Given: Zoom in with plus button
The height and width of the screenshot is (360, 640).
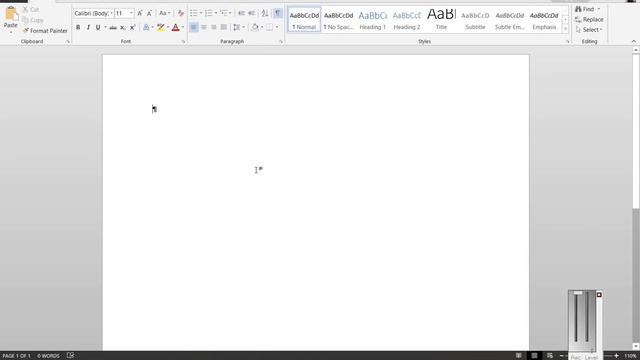Looking at the screenshot, I should click(616, 356).
